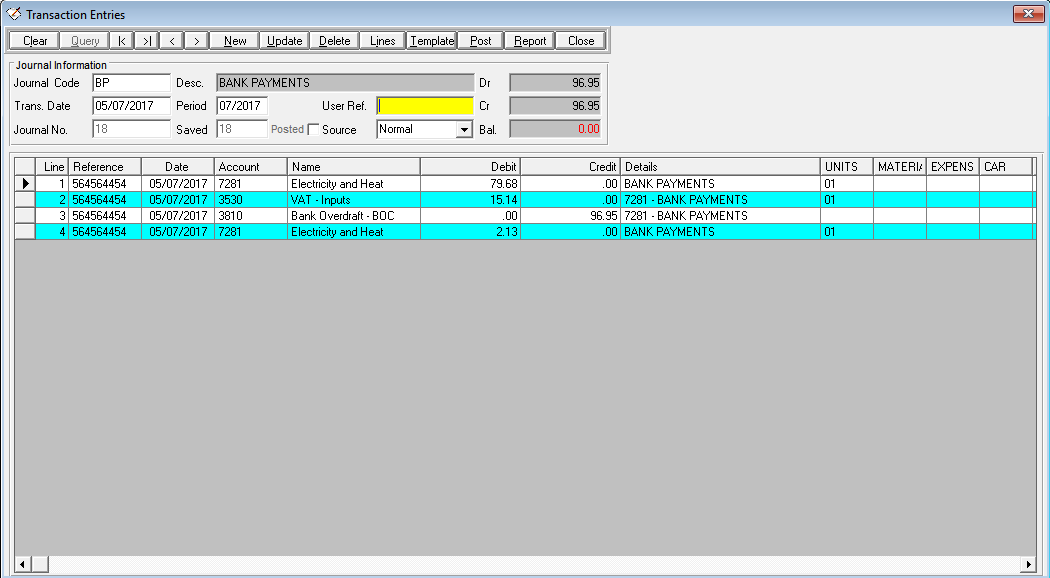Click the horizontal scrollbar left arrow
Image resolution: width=1050 pixels, height=578 pixels.
tap(22, 564)
